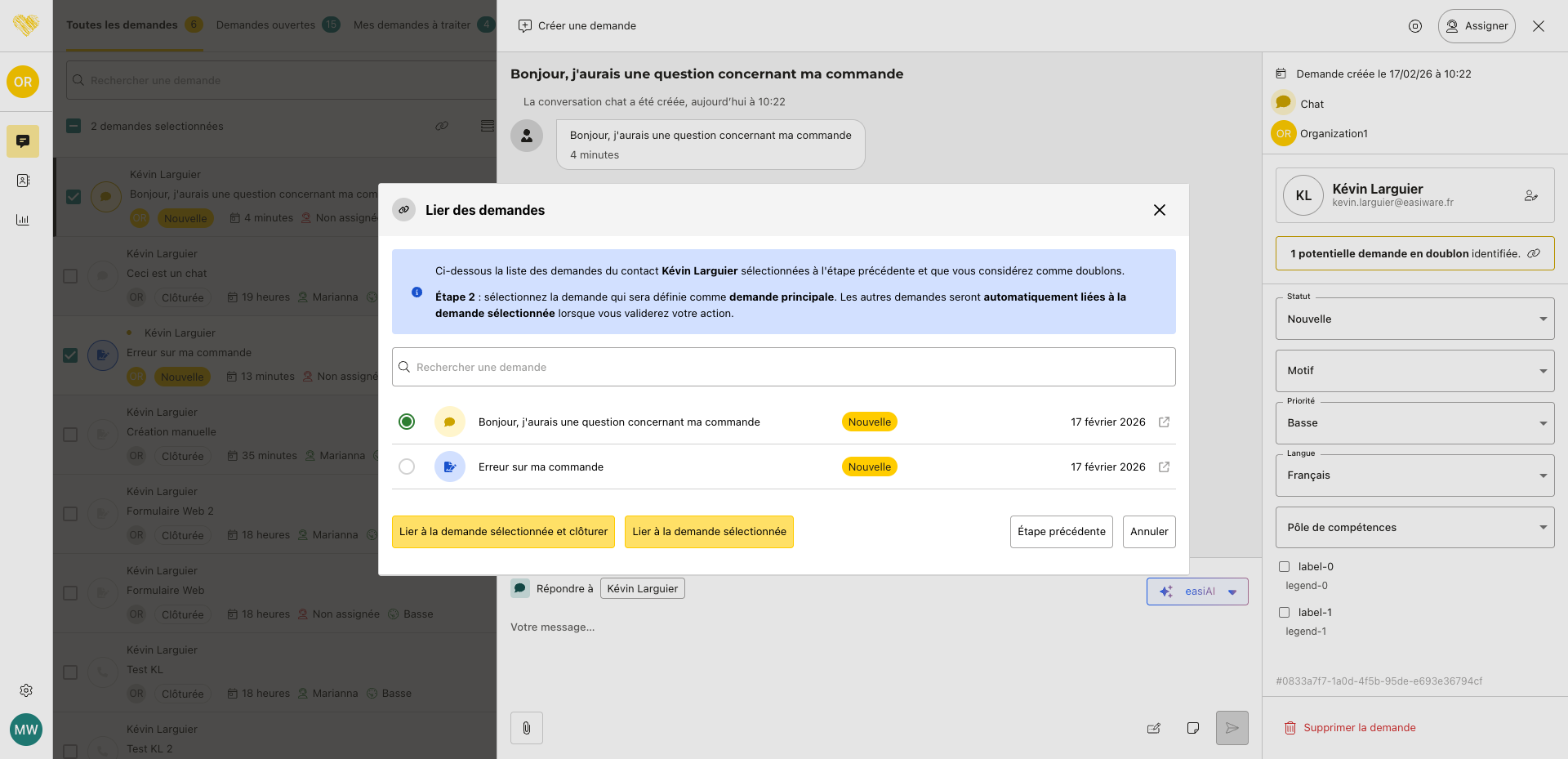This screenshot has width=1568, height=759.
Task: Open the Priorité dropdown
Action: pyautogui.click(x=1414, y=423)
